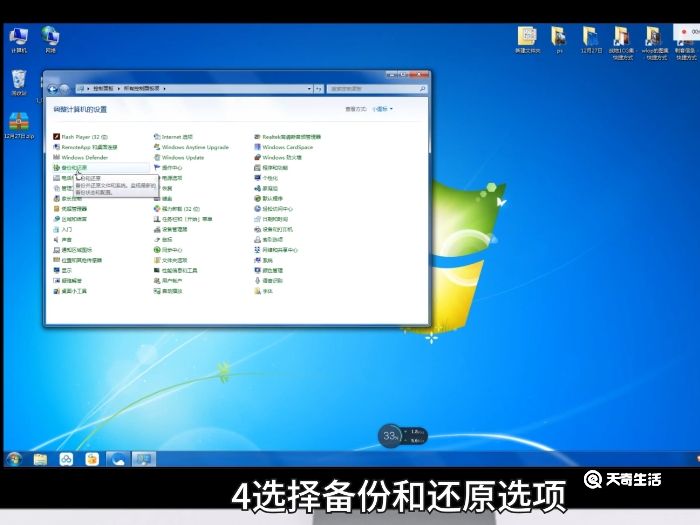The image size is (700, 525).
Task: Select 回收站 (Recycle Bin) desktop icon
Action: (x=19, y=83)
